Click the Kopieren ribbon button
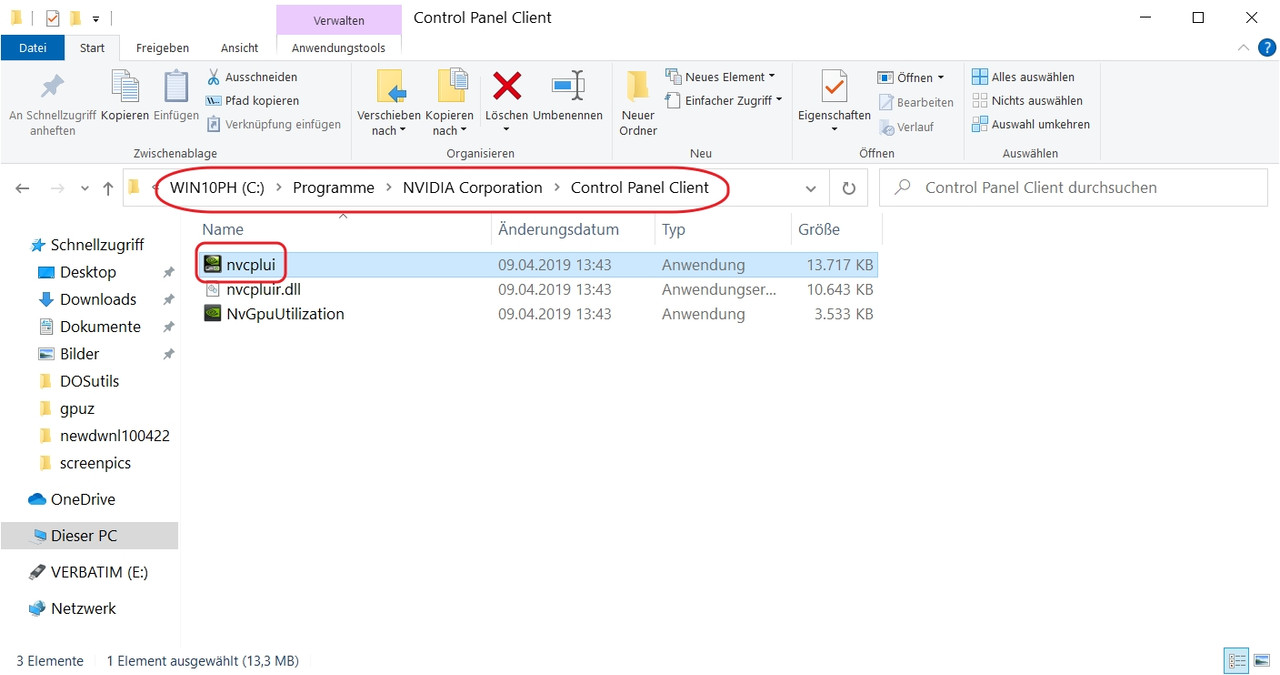The width and height of the screenshot is (1280, 675). point(125,96)
